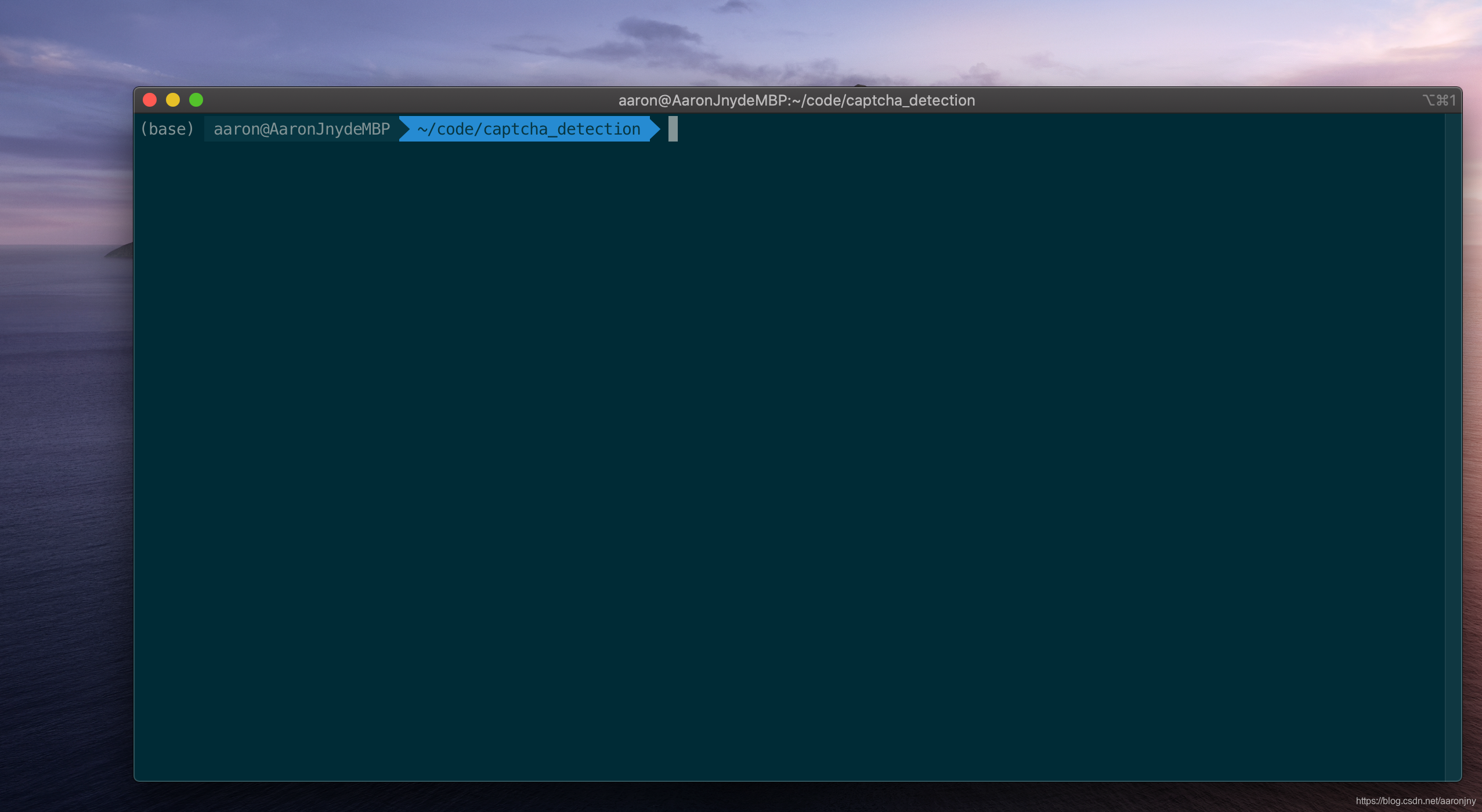
Task: Click the (base) conda environment label
Action: click(167, 129)
